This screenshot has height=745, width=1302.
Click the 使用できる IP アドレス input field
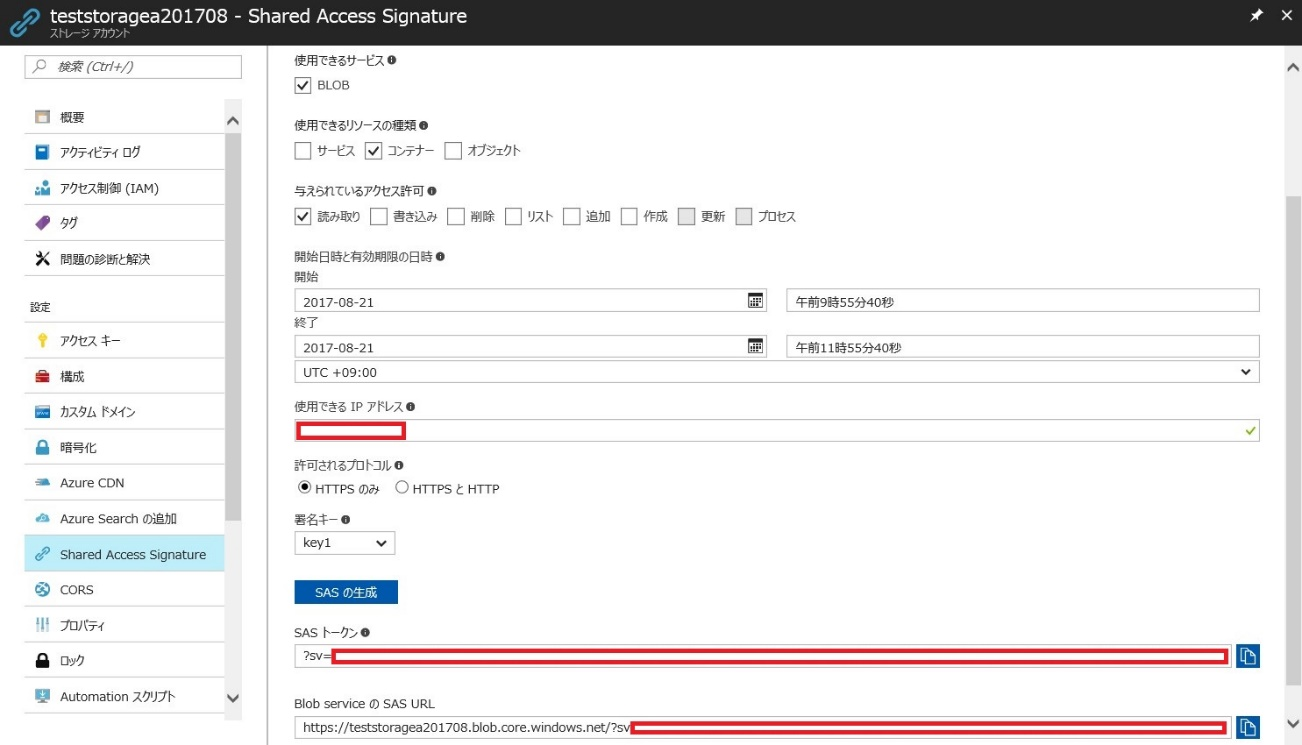(777, 431)
